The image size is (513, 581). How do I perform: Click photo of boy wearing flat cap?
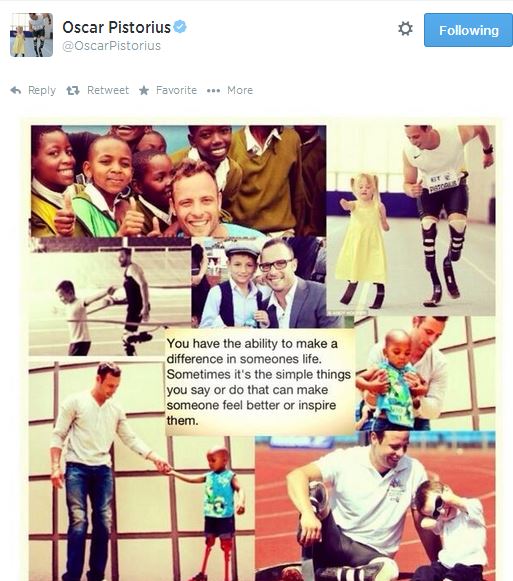[x=266, y=282]
